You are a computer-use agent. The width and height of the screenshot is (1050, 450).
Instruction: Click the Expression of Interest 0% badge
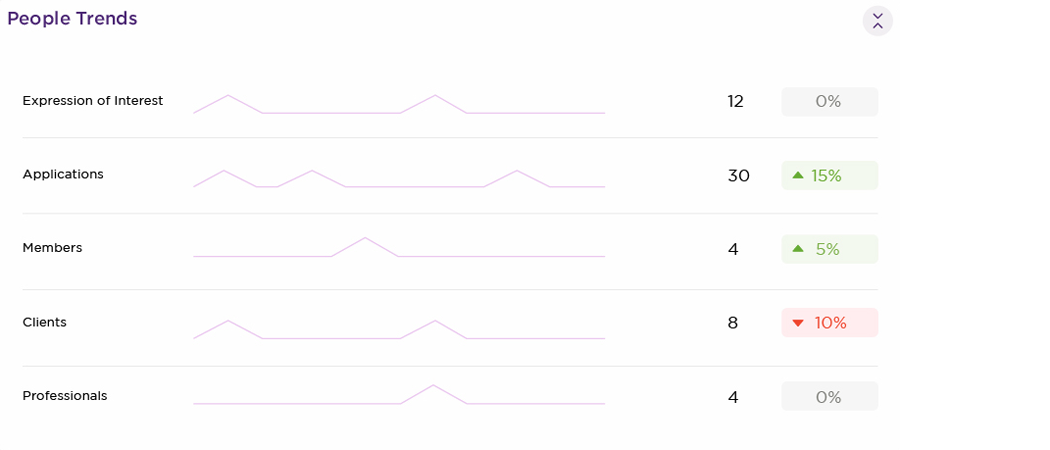tap(829, 102)
